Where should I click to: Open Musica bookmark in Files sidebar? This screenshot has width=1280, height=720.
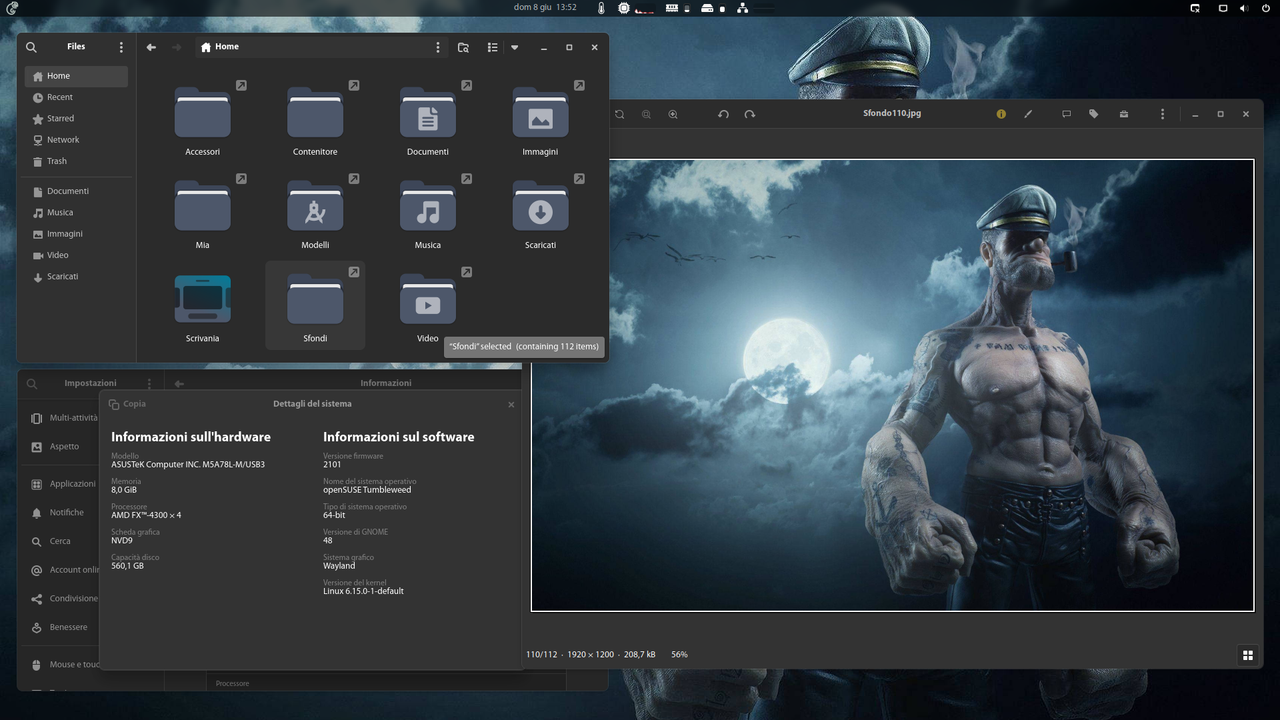[x=76, y=212]
